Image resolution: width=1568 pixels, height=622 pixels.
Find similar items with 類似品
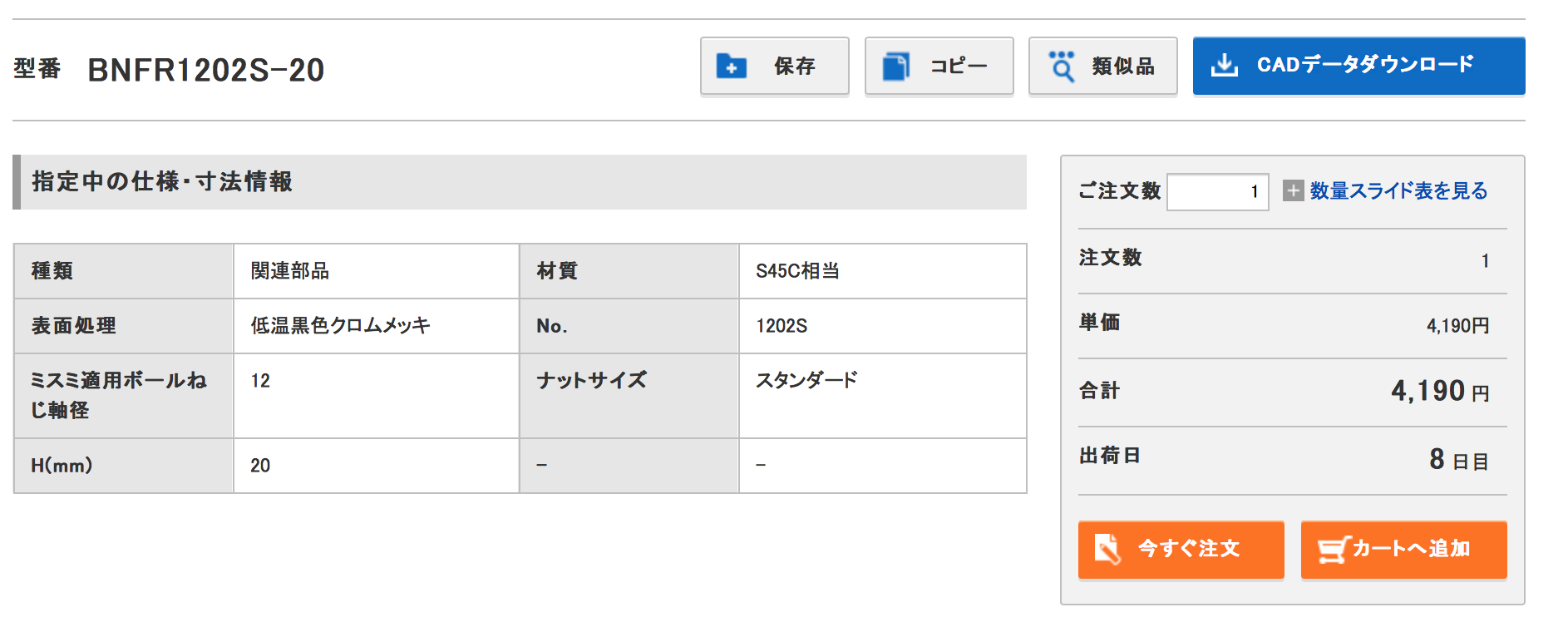(x=1102, y=66)
